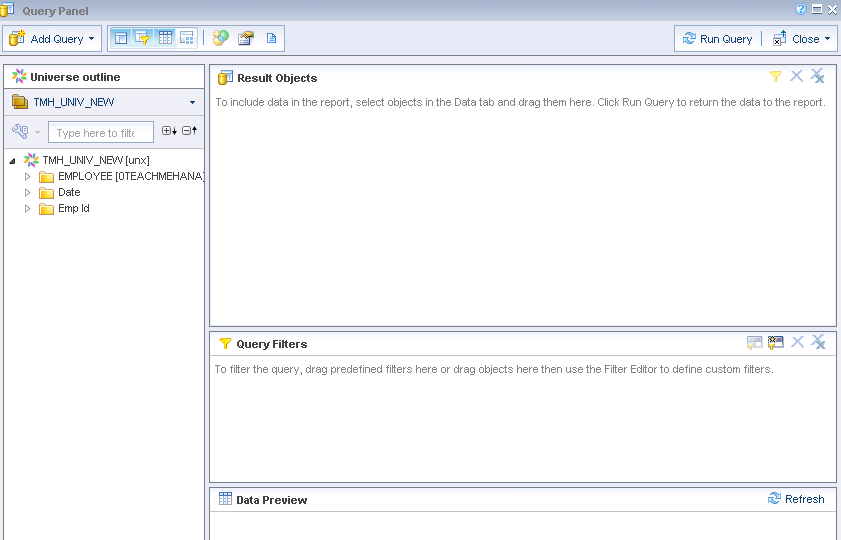Expand the EMPLOYEE folder node
Viewport: 841px width, 540px height.
pos(27,176)
